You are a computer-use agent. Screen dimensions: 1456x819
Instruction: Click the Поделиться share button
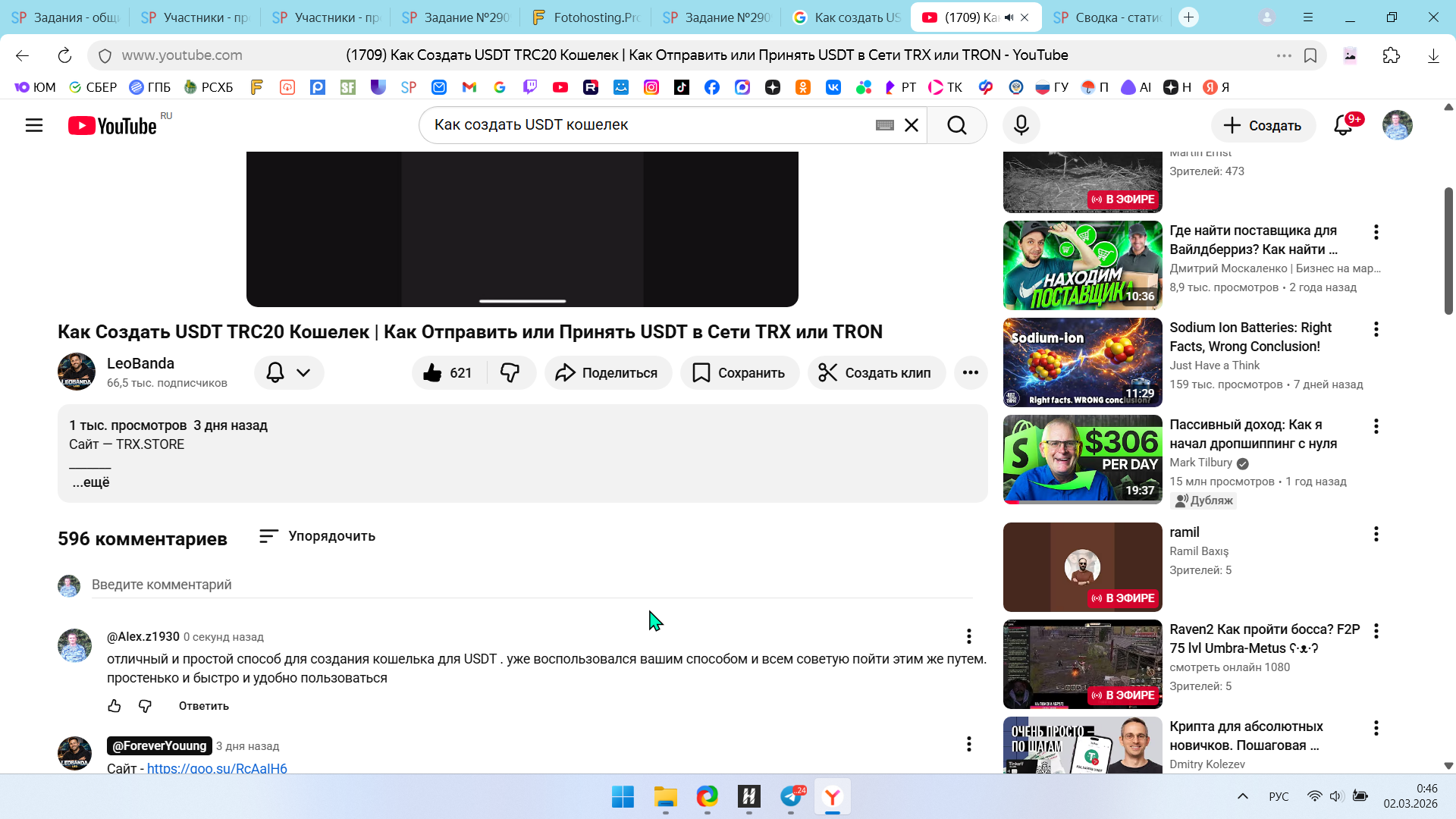pos(607,372)
